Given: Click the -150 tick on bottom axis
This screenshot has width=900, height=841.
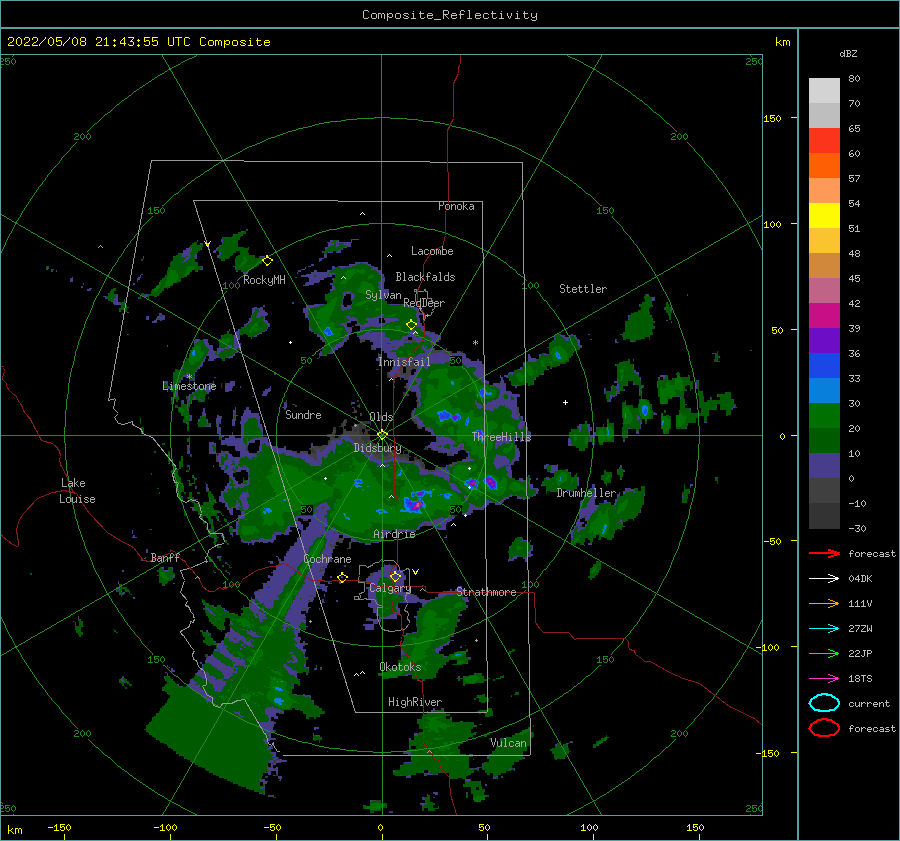Looking at the screenshot, I should [x=59, y=827].
